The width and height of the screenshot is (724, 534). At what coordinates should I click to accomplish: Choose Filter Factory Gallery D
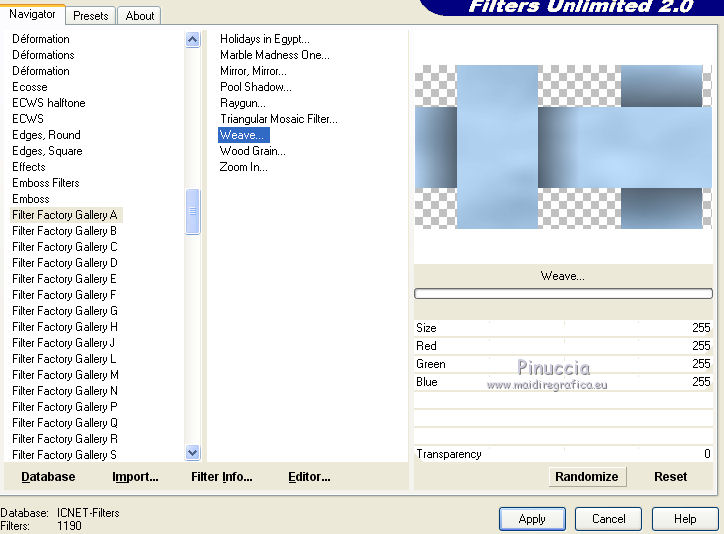pos(65,263)
